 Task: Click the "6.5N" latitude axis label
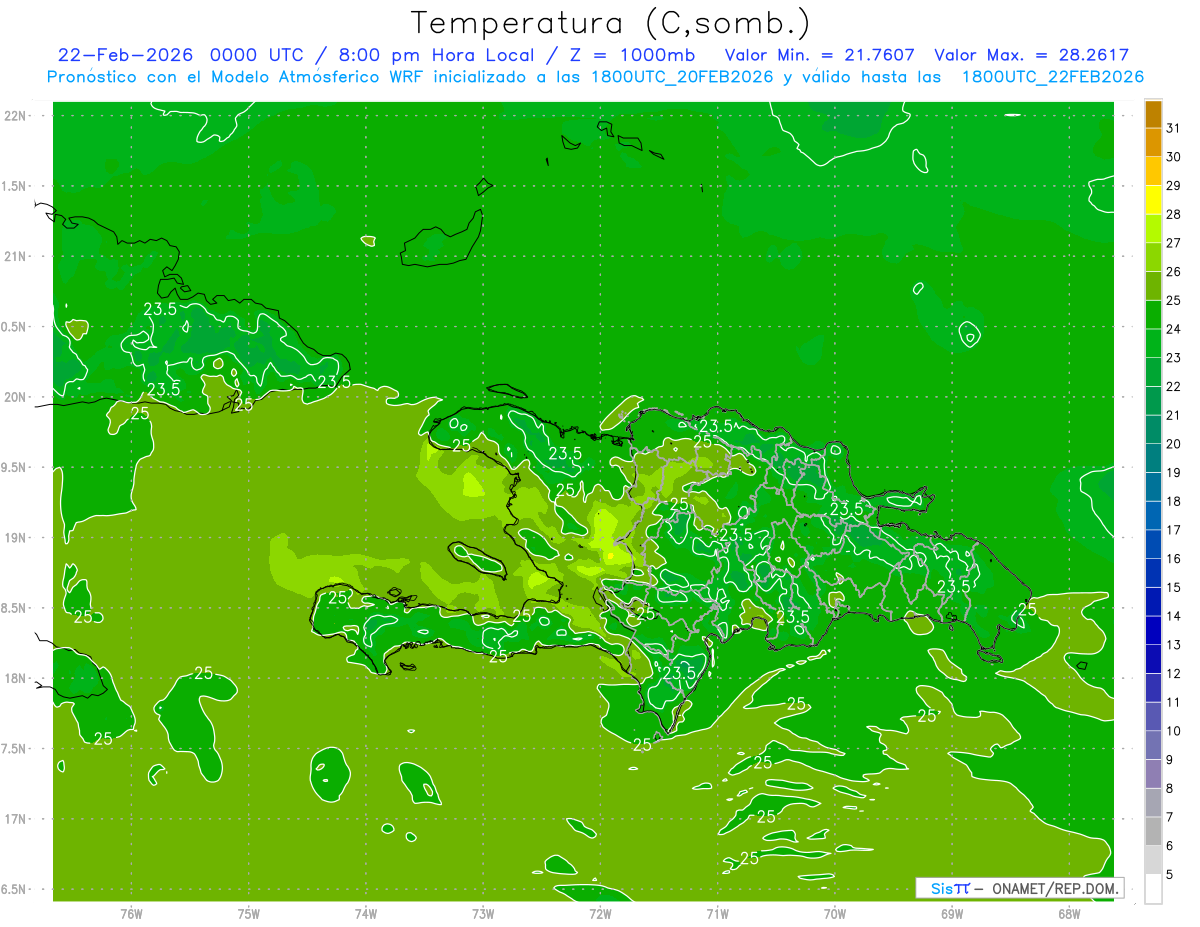coord(14,890)
